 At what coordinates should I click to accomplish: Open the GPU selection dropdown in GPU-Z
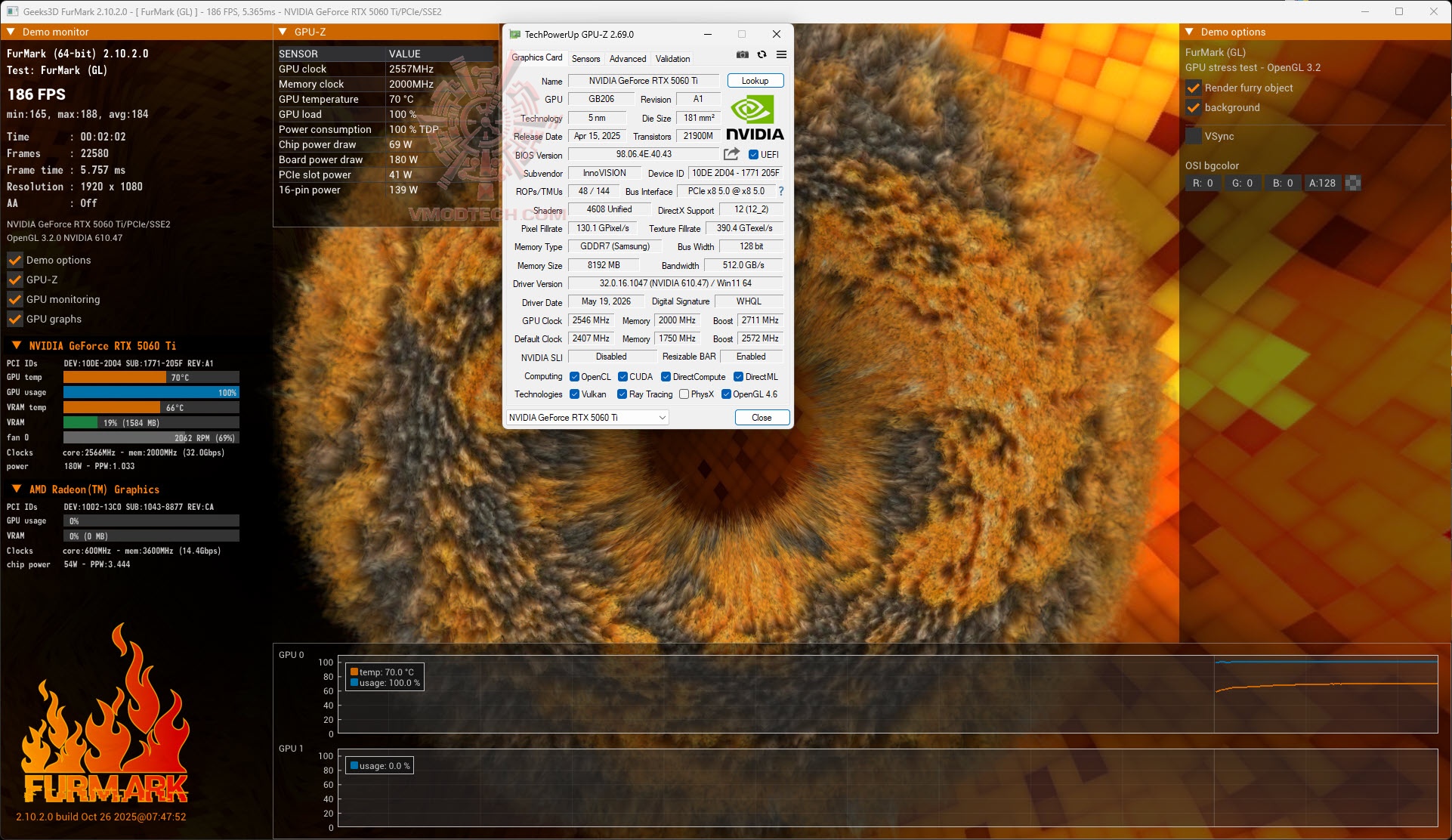pos(588,418)
